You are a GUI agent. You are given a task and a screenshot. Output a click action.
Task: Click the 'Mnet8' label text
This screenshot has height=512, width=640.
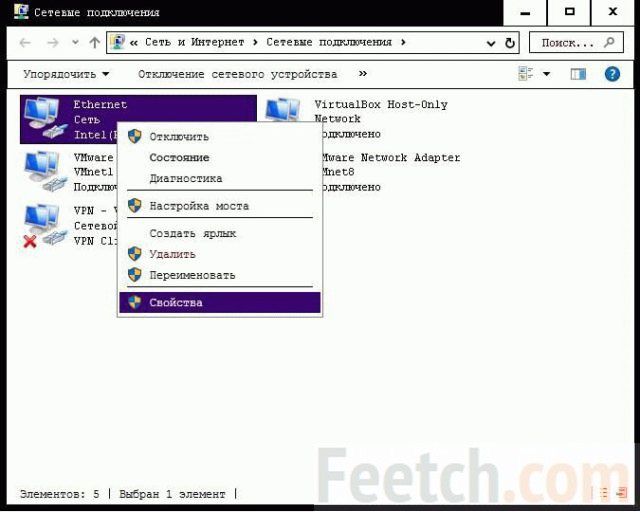click(x=338, y=172)
